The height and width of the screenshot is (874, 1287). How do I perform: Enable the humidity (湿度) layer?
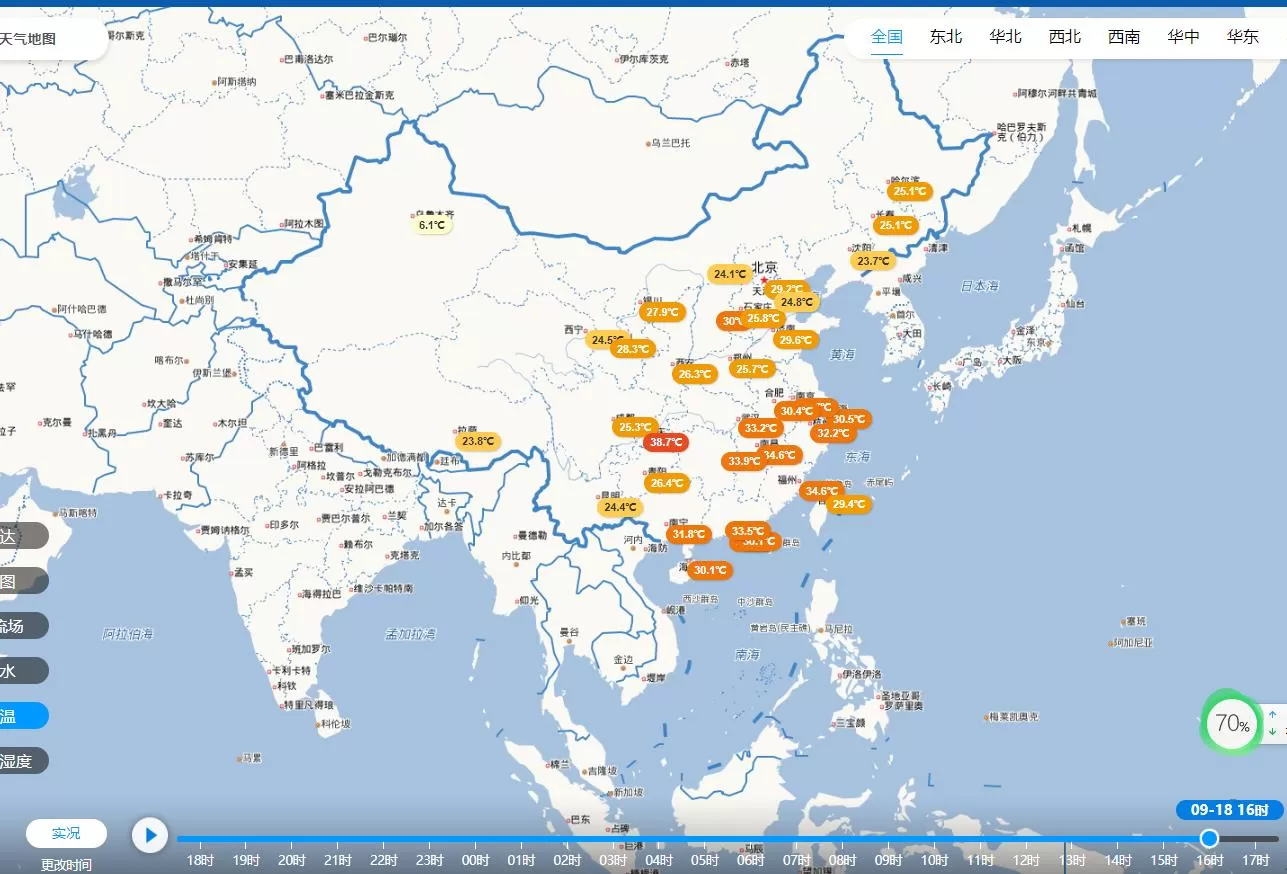click(20, 761)
